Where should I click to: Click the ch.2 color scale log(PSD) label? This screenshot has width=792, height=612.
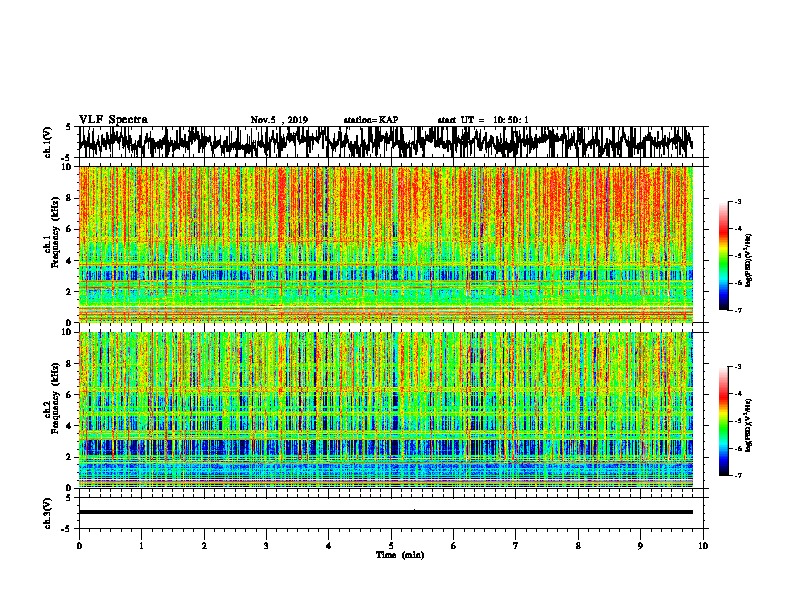pos(749,425)
